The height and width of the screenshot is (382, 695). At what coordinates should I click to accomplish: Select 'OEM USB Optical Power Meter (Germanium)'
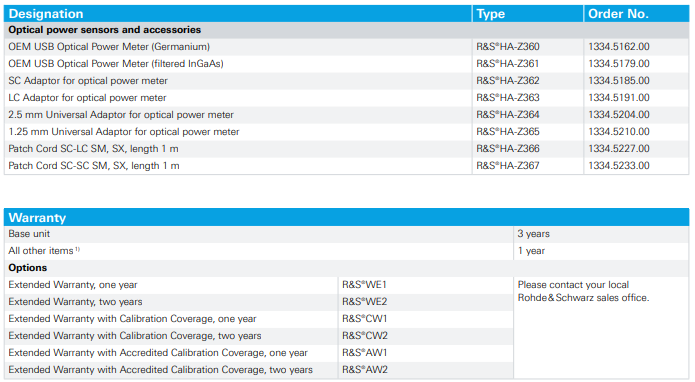click(109, 47)
